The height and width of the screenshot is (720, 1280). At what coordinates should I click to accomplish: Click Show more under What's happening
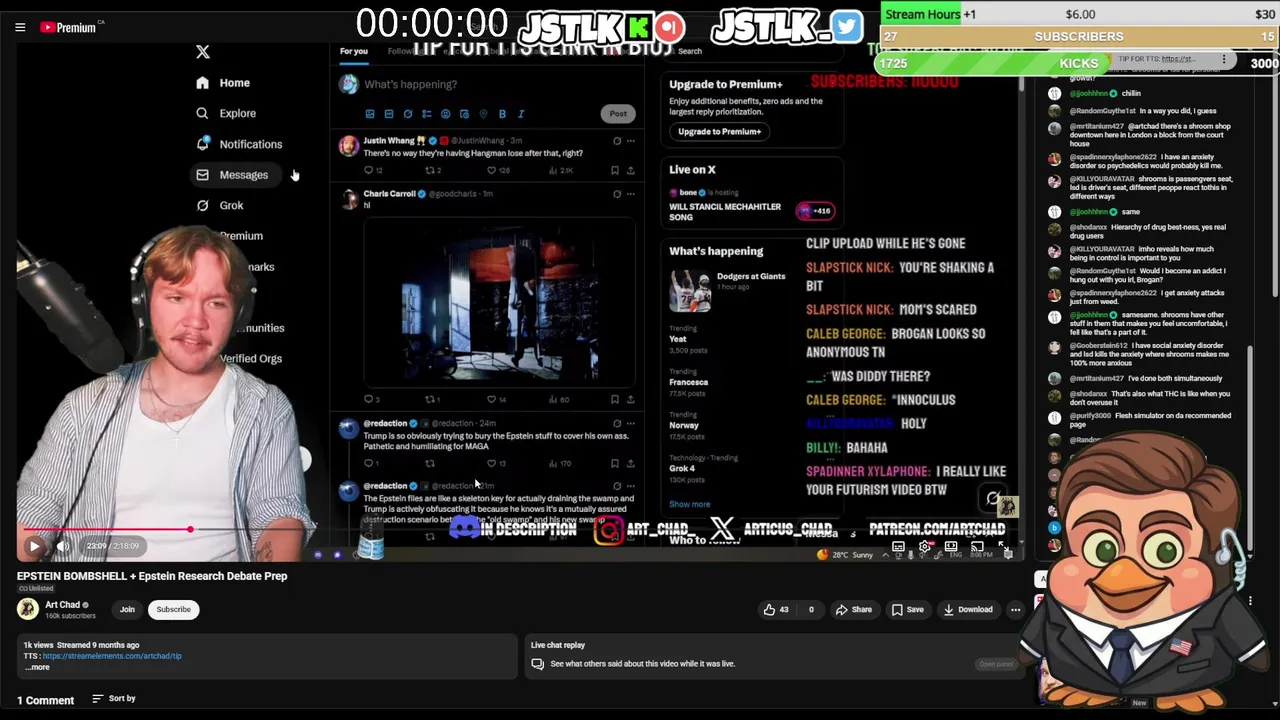click(690, 505)
